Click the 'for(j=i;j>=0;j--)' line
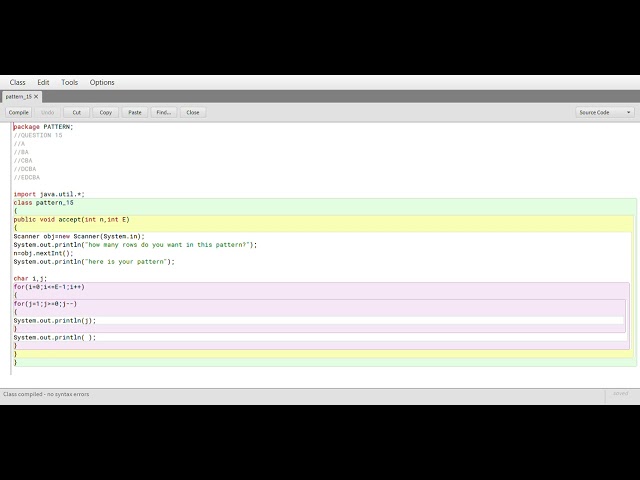Viewport: 640px width, 480px height. coord(45,304)
